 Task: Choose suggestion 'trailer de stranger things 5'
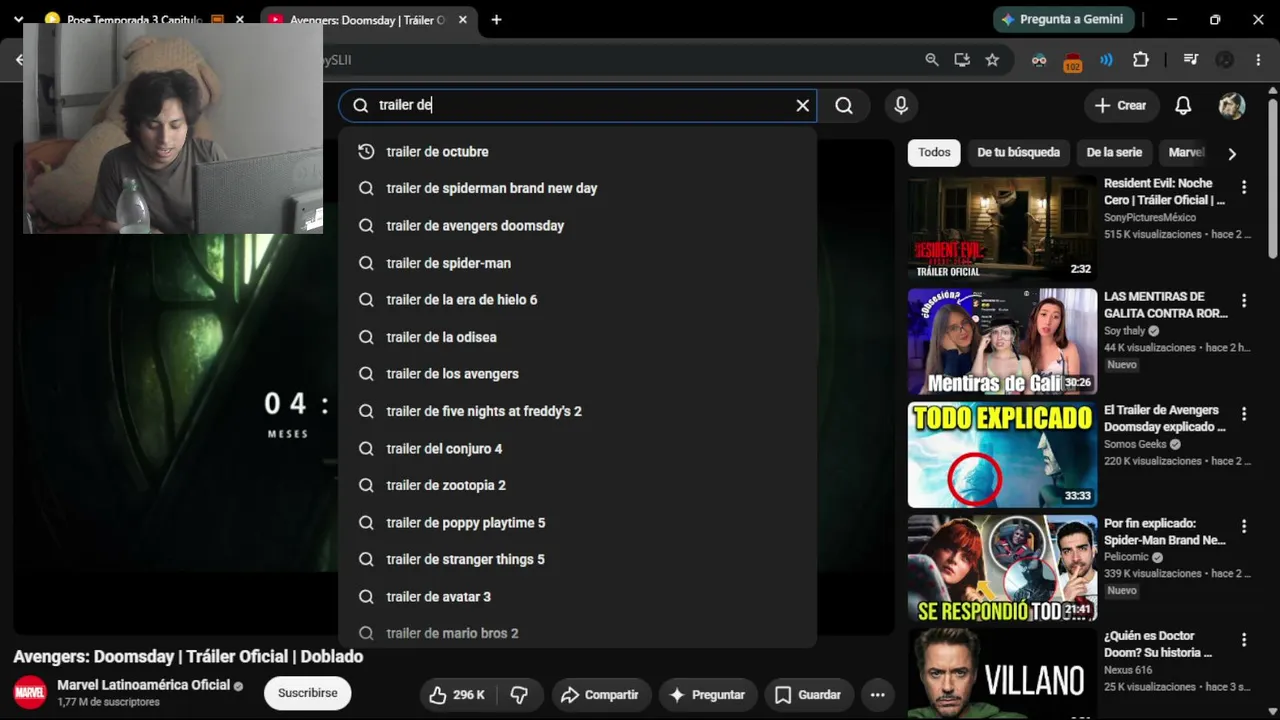(x=578, y=560)
